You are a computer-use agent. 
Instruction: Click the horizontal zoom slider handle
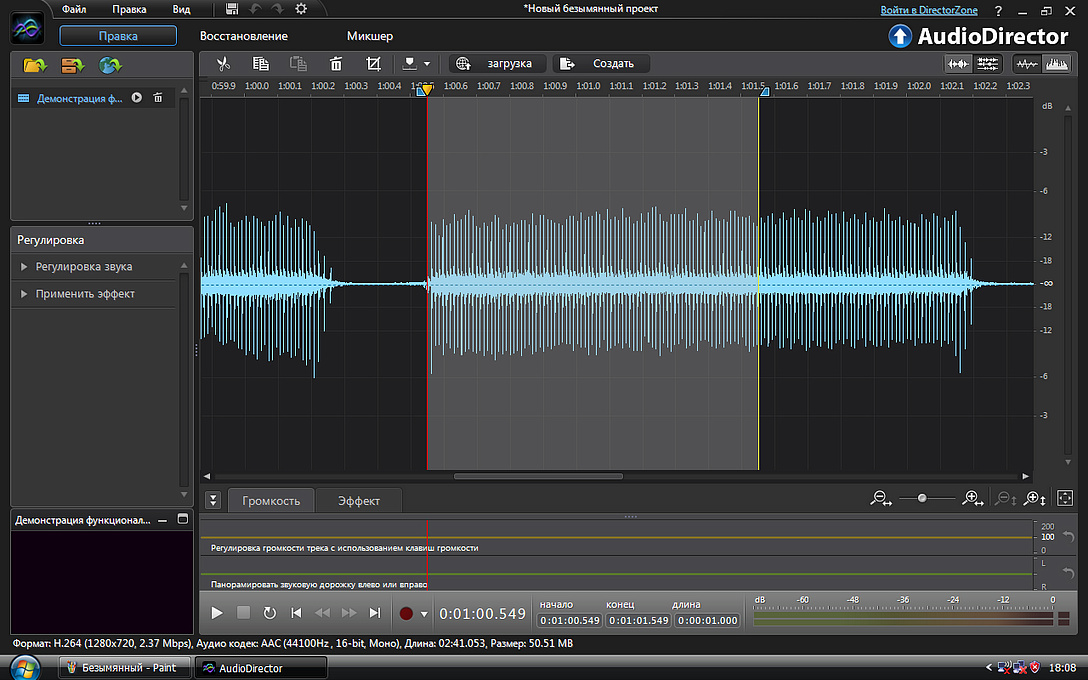click(922, 498)
